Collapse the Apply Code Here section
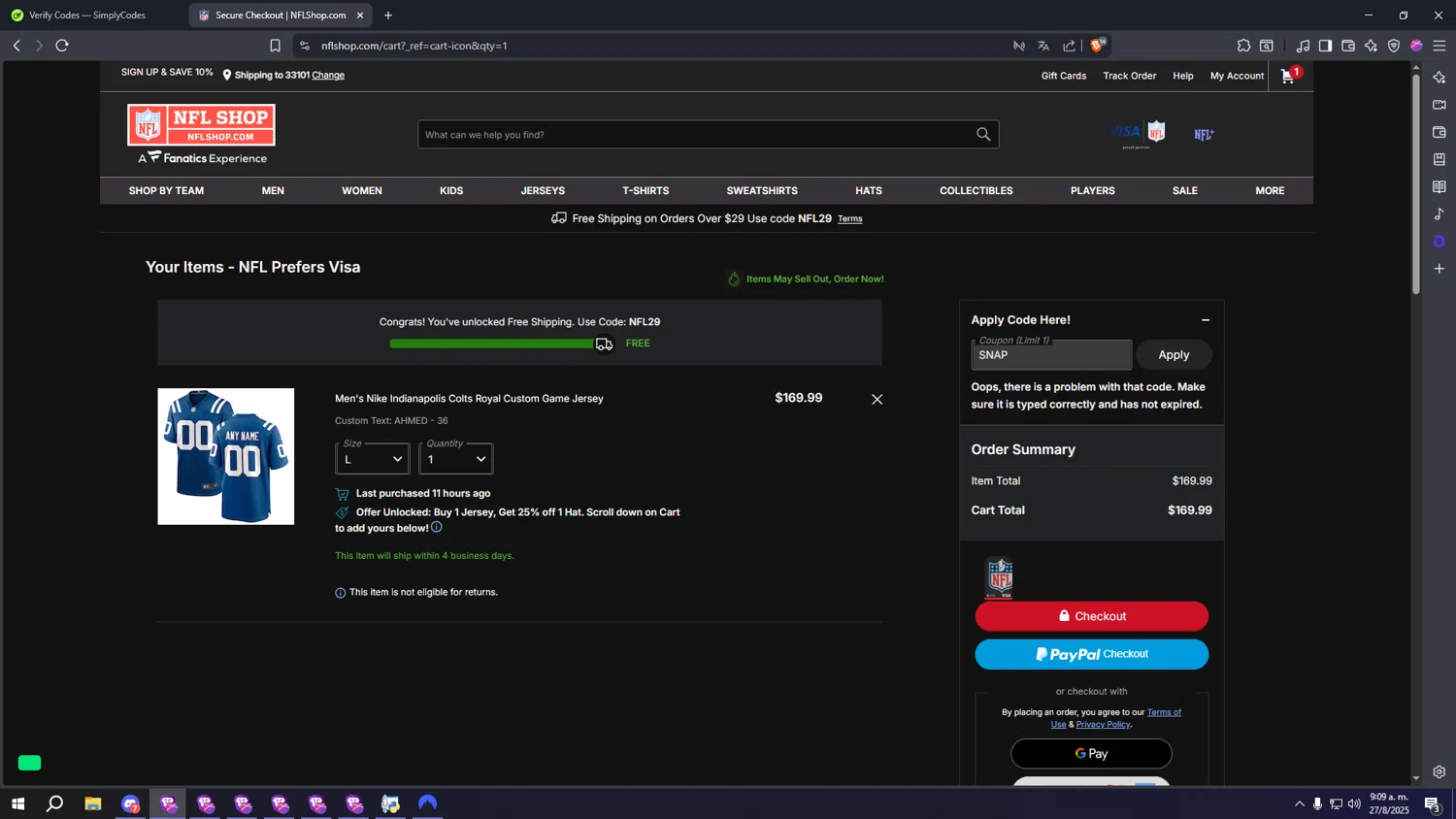1456x819 pixels. click(x=1206, y=320)
